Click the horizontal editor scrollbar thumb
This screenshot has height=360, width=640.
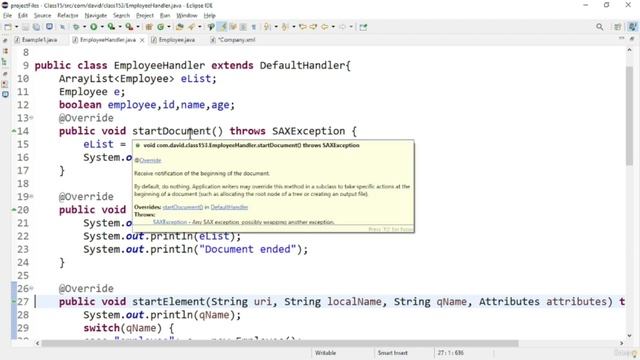[x=280, y=343]
